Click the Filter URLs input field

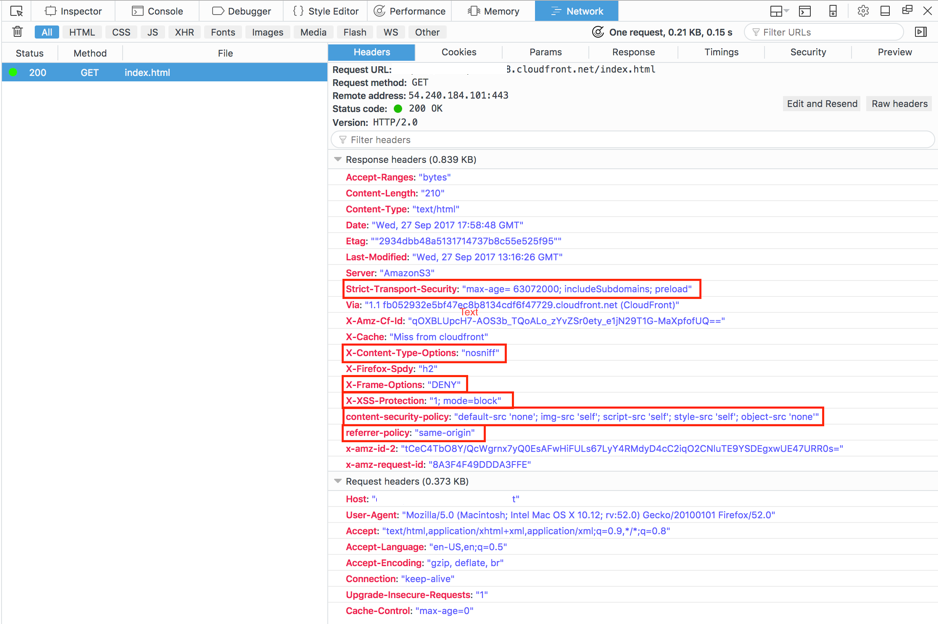click(x=823, y=31)
